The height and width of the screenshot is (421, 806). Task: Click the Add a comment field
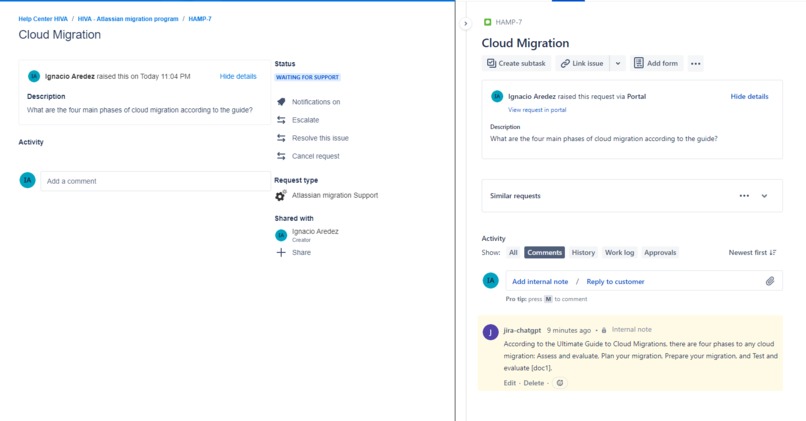[x=155, y=181]
